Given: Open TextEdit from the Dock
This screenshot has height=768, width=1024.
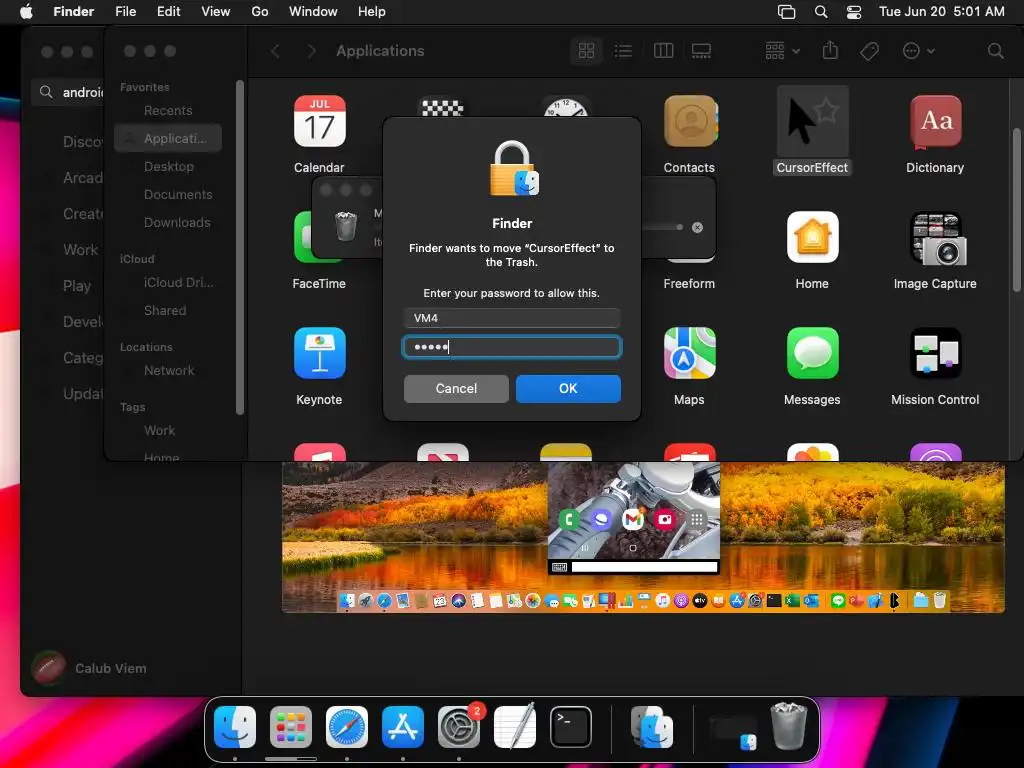Looking at the screenshot, I should tap(515, 726).
